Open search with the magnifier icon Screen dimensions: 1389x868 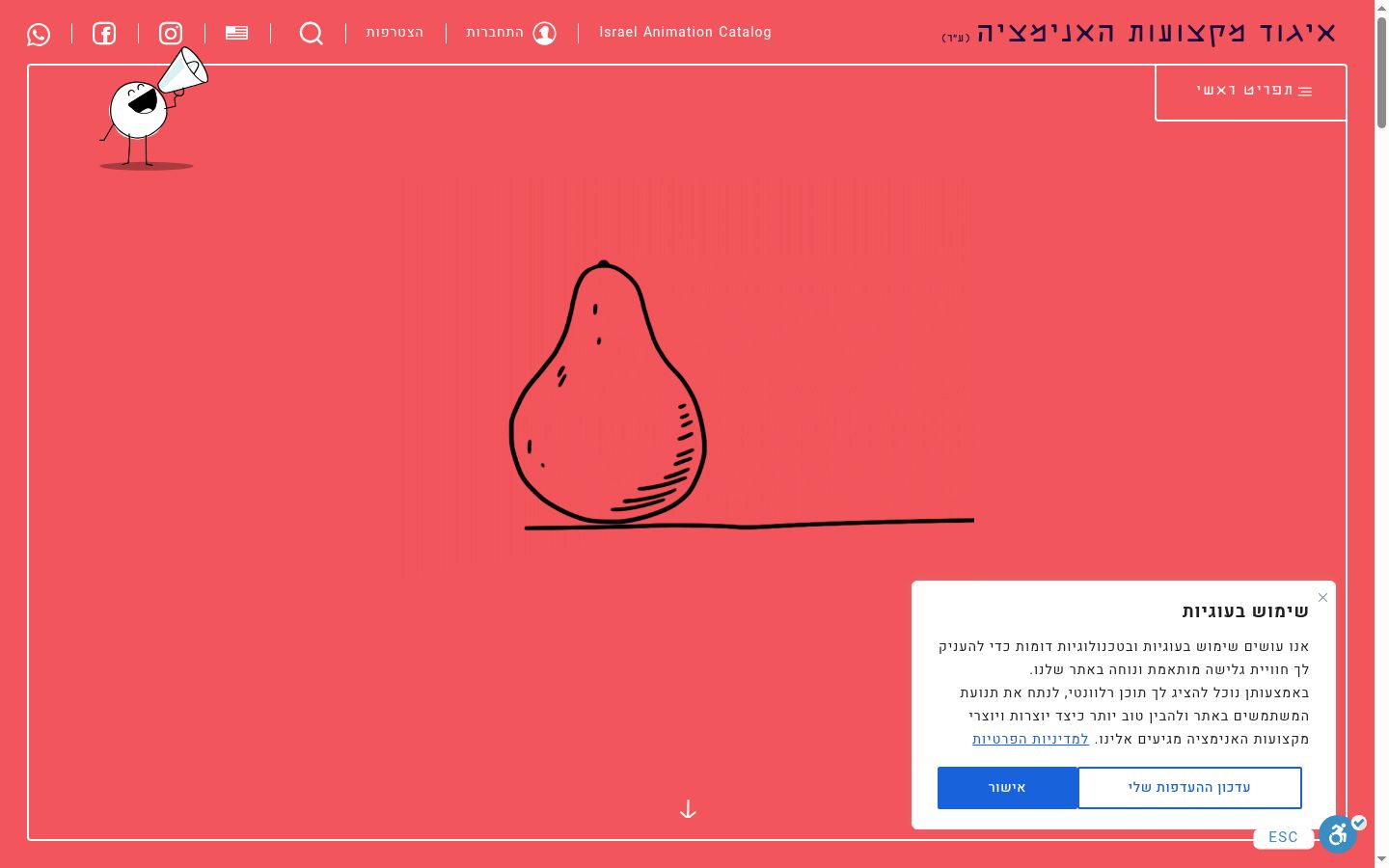click(311, 34)
